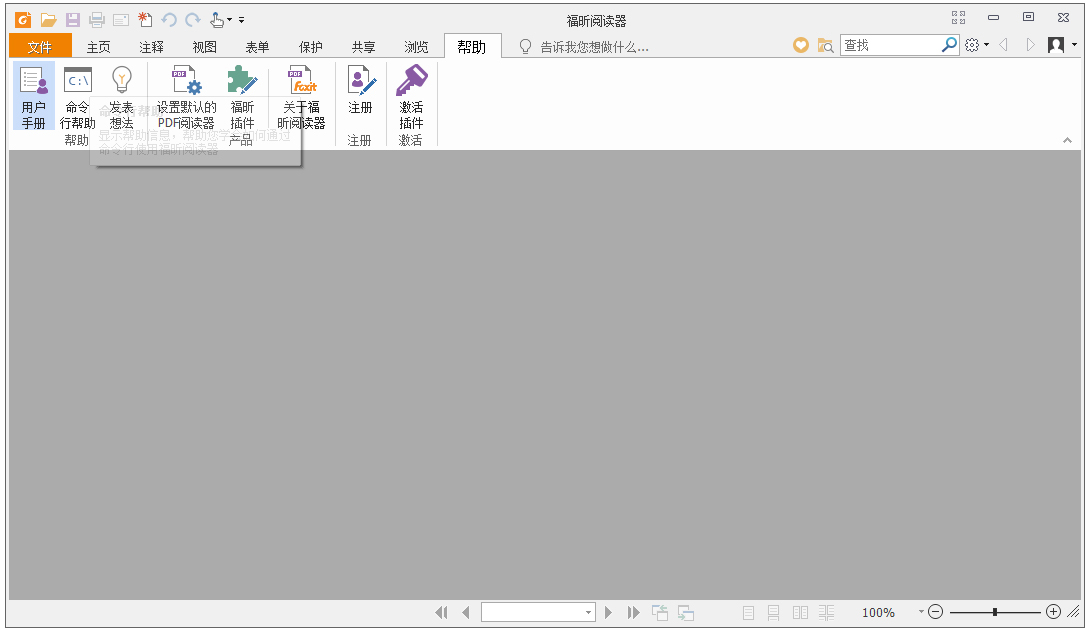Open the zoom percentage dropdown arrow
This screenshot has height=630, width=1089.
coord(921,612)
